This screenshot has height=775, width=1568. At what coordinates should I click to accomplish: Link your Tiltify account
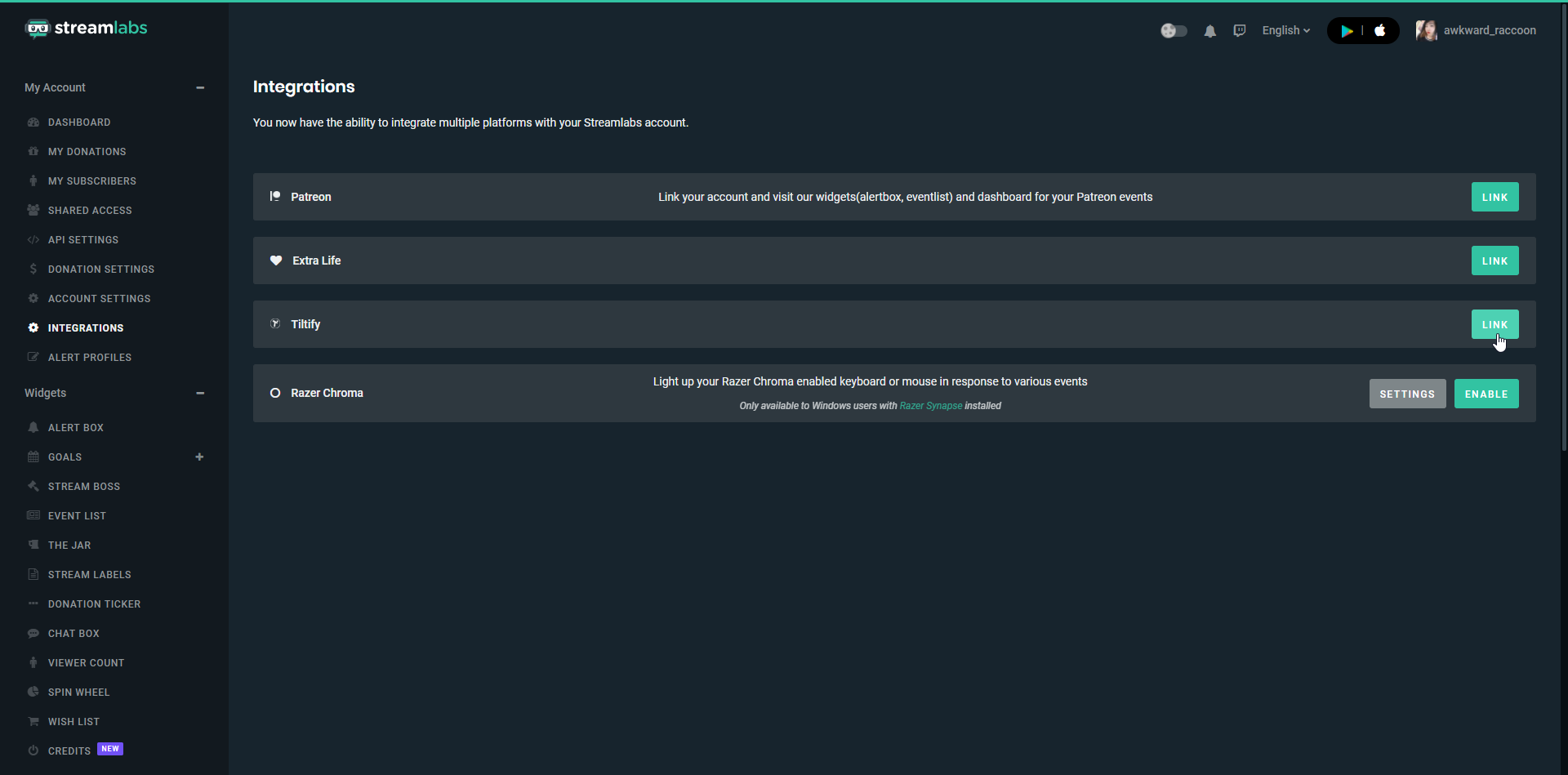(1494, 324)
